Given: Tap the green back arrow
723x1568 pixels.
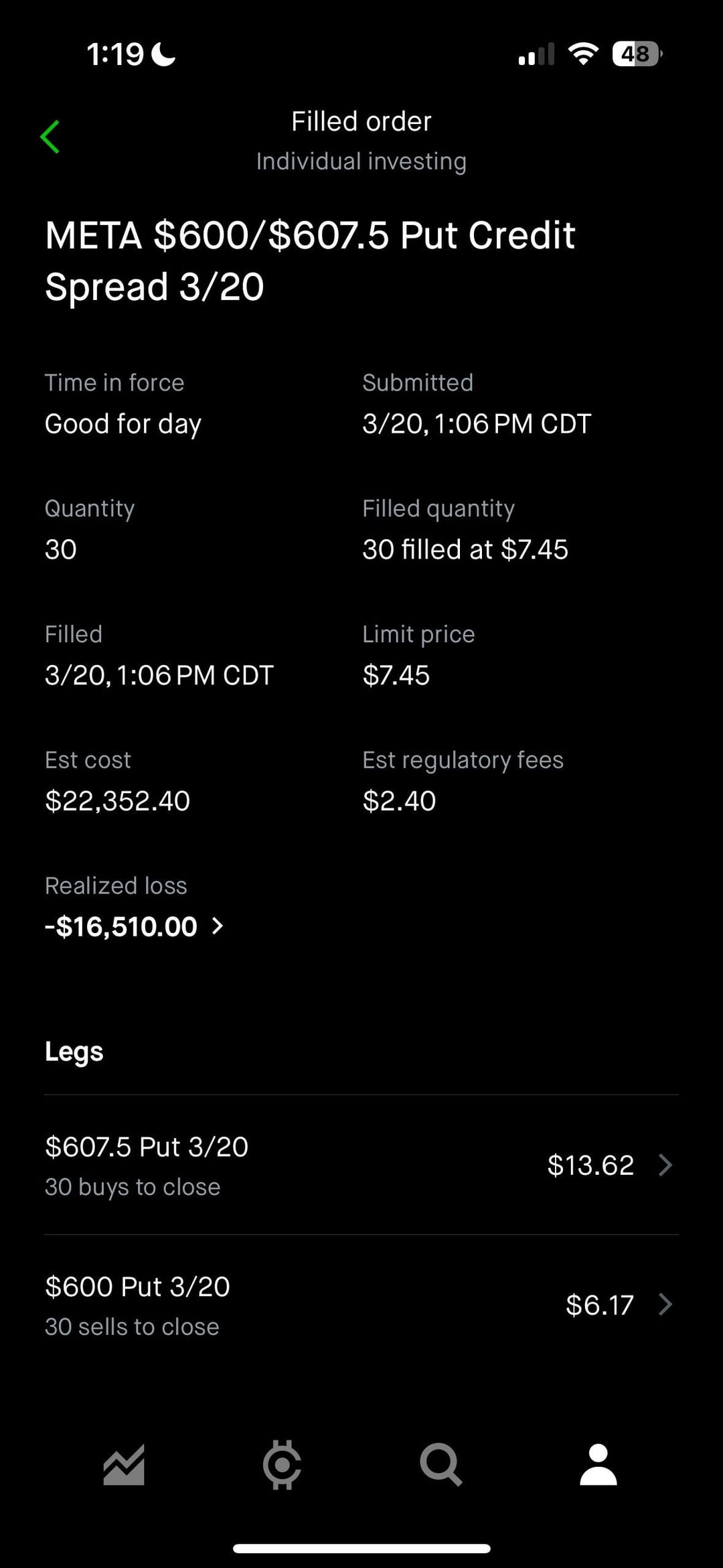Looking at the screenshot, I should [x=50, y=137].
